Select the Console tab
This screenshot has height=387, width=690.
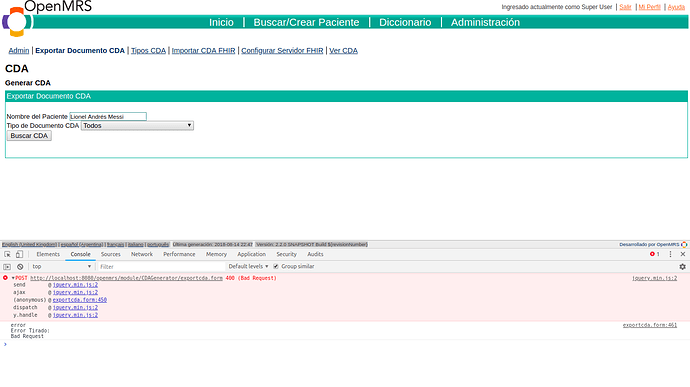81,254
